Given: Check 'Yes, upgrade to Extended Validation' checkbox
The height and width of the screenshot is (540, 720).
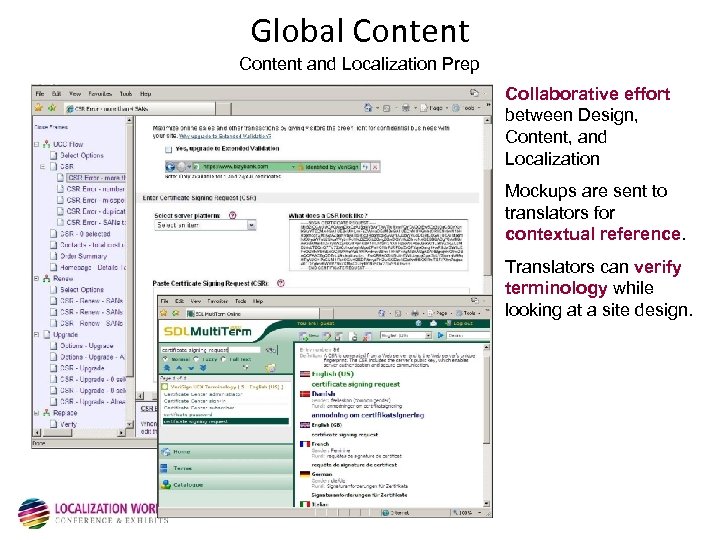Looking at the screenshot, I should click(x=169, y=149).
